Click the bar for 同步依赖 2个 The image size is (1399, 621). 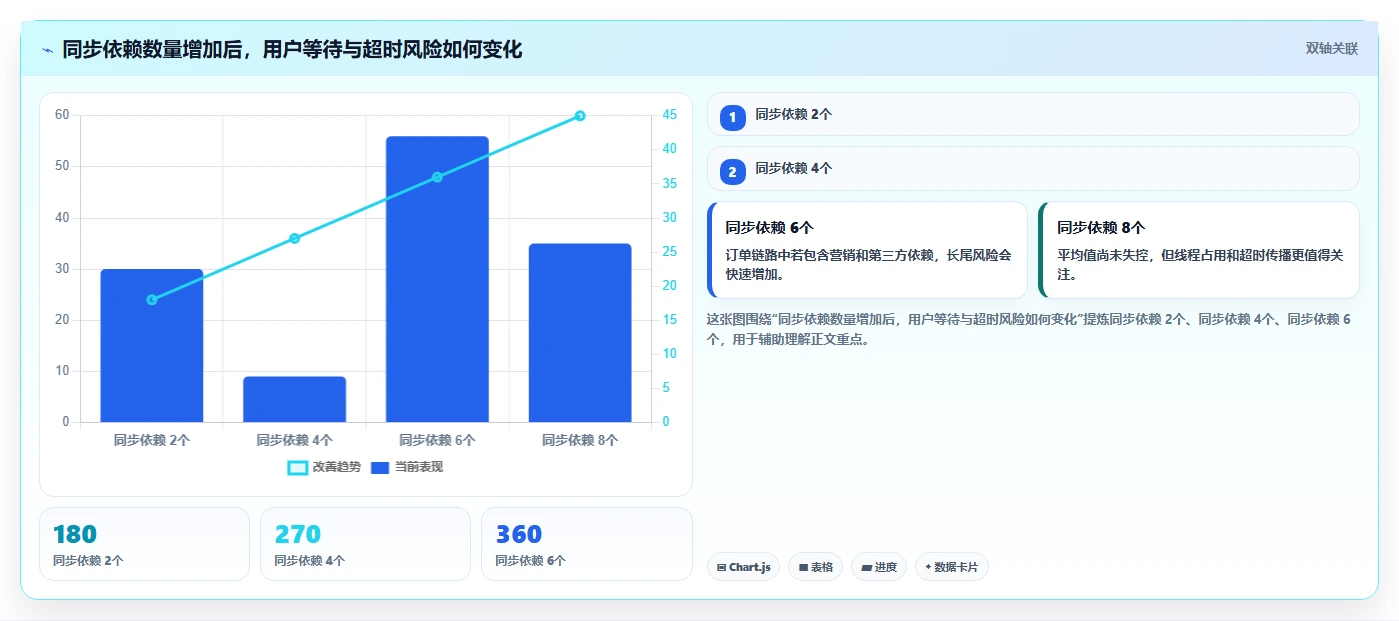(151, 345)
